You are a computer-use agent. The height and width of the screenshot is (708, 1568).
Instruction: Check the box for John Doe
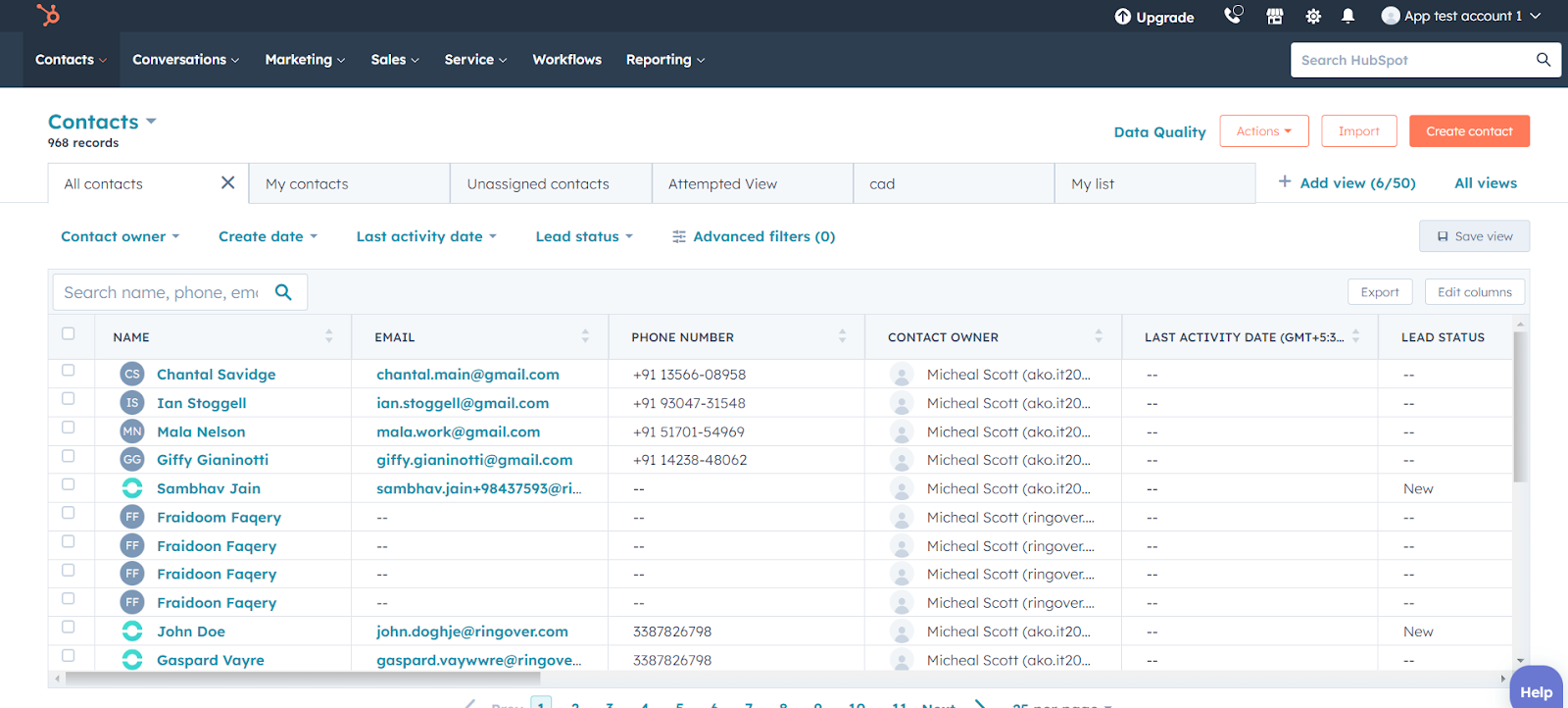pyautogui.click(x=69, y=628)
